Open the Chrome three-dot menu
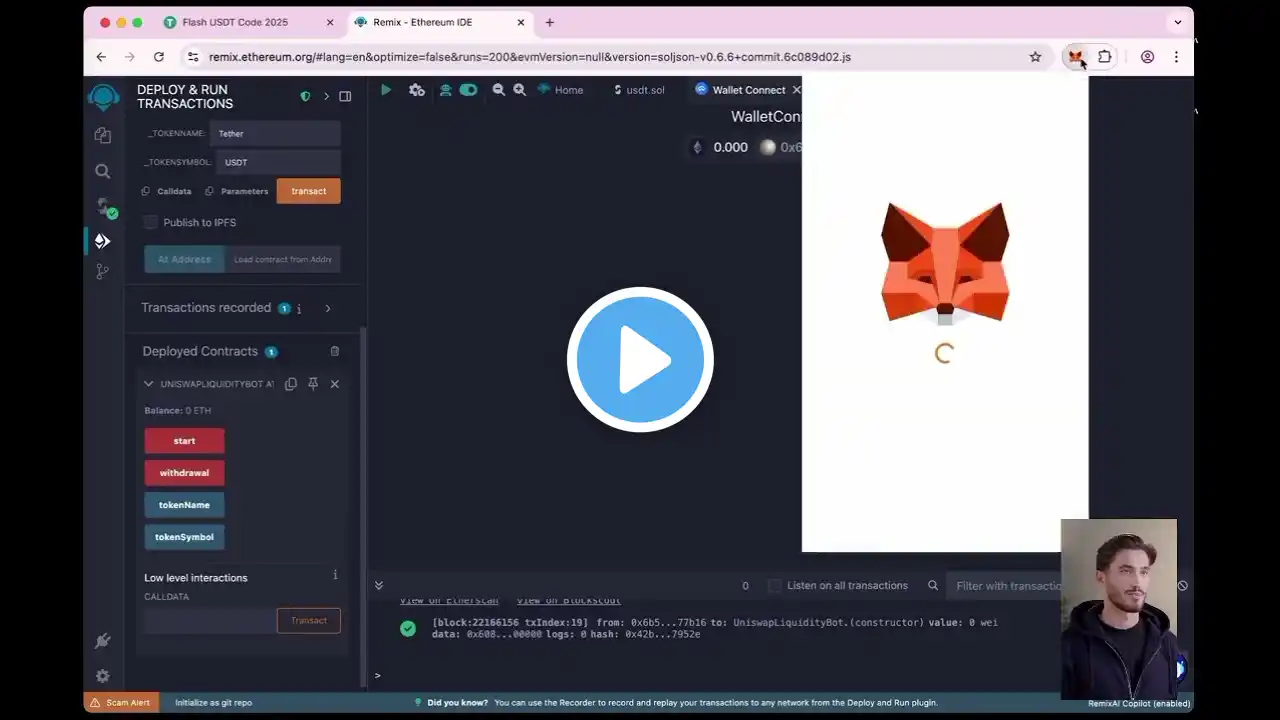This screenshot has height=720, width=1280. [1176, 57]
